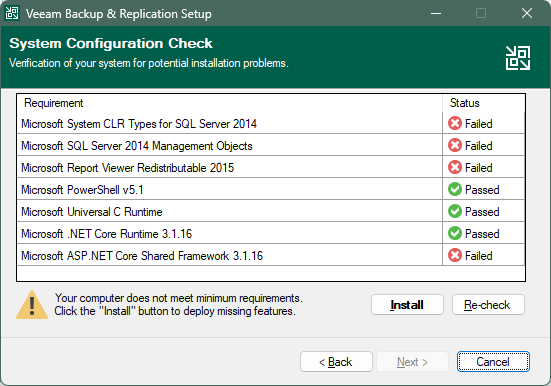
Task: Click the failed icon for ASP.NET Core Framework
Action: (x=455, y=255)
